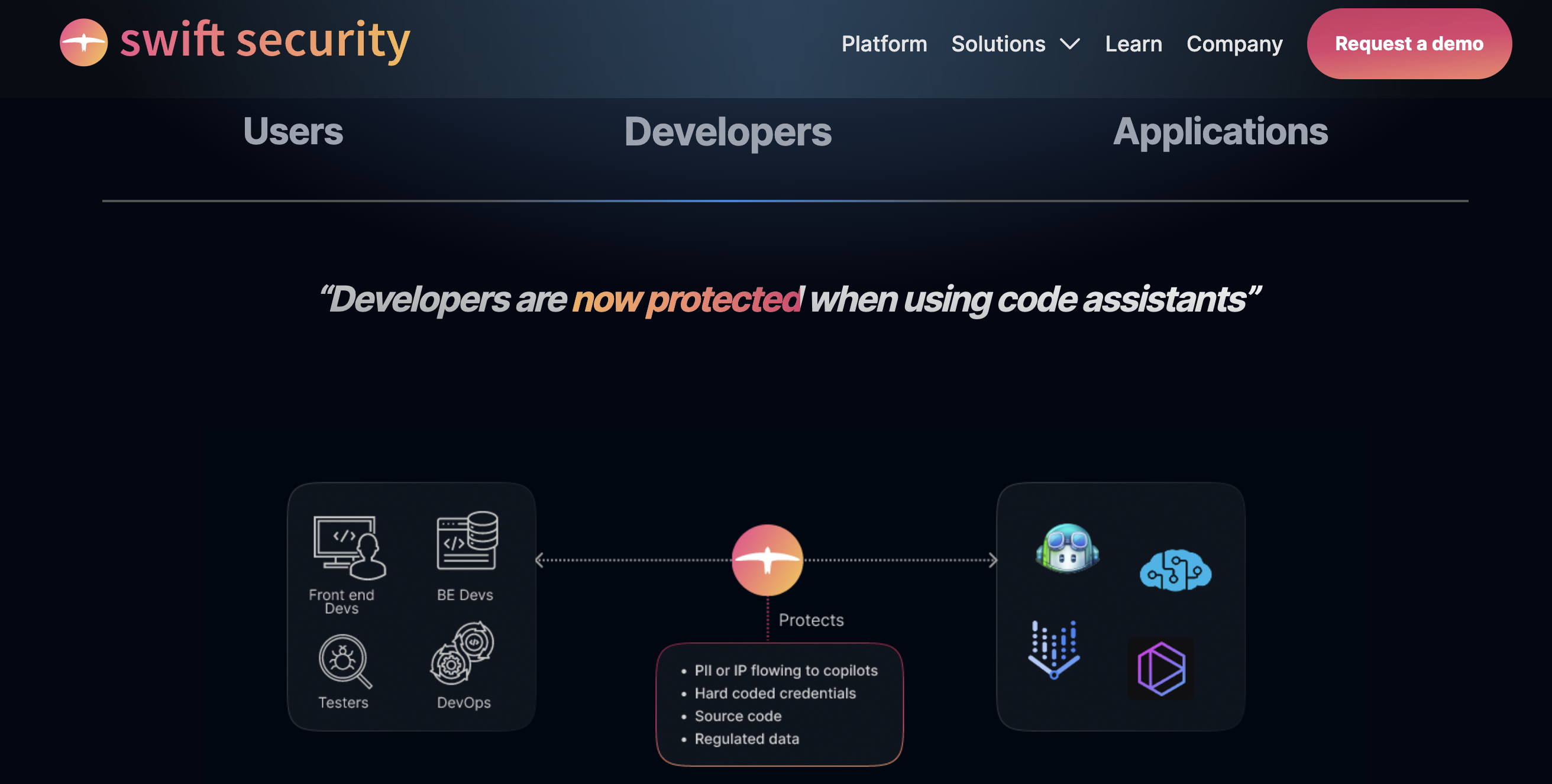Open the Platform menu item
Viewport: 1552px width, 784px height.
pos(884,44)
